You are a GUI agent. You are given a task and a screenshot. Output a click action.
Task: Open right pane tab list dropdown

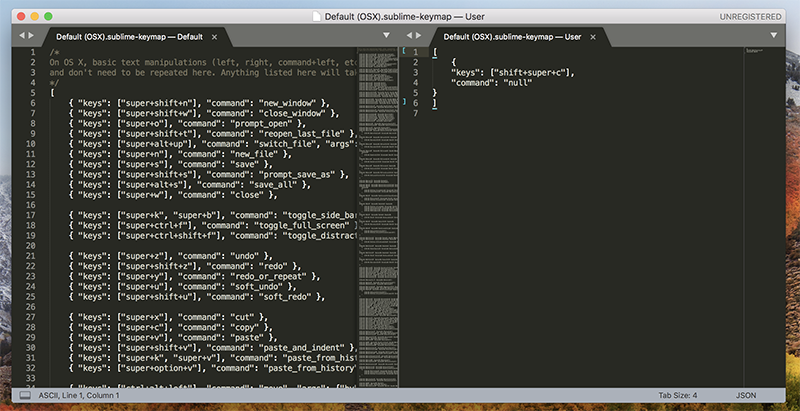tap(774, 36)
